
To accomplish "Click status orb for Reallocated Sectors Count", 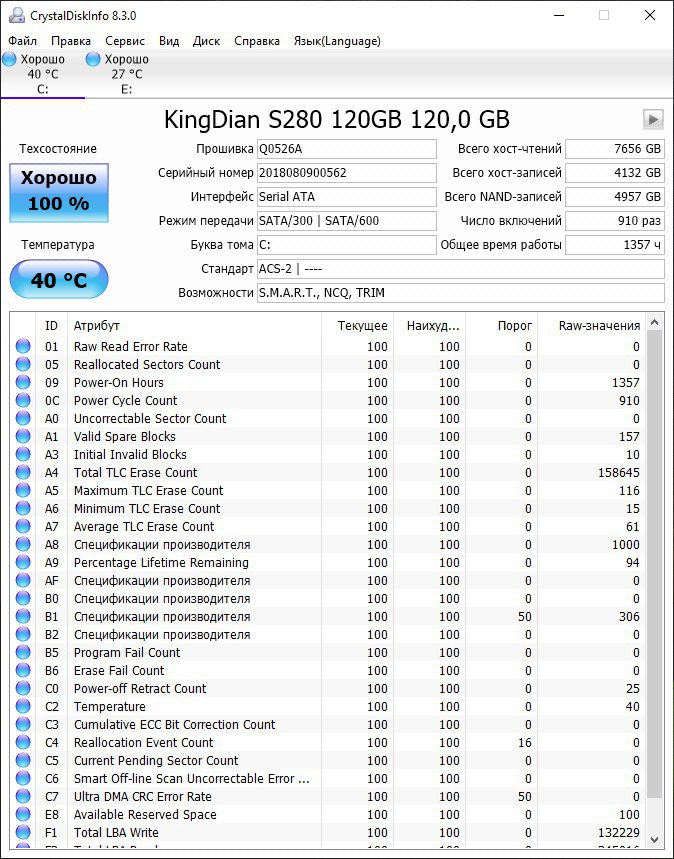I will point(23,364).
